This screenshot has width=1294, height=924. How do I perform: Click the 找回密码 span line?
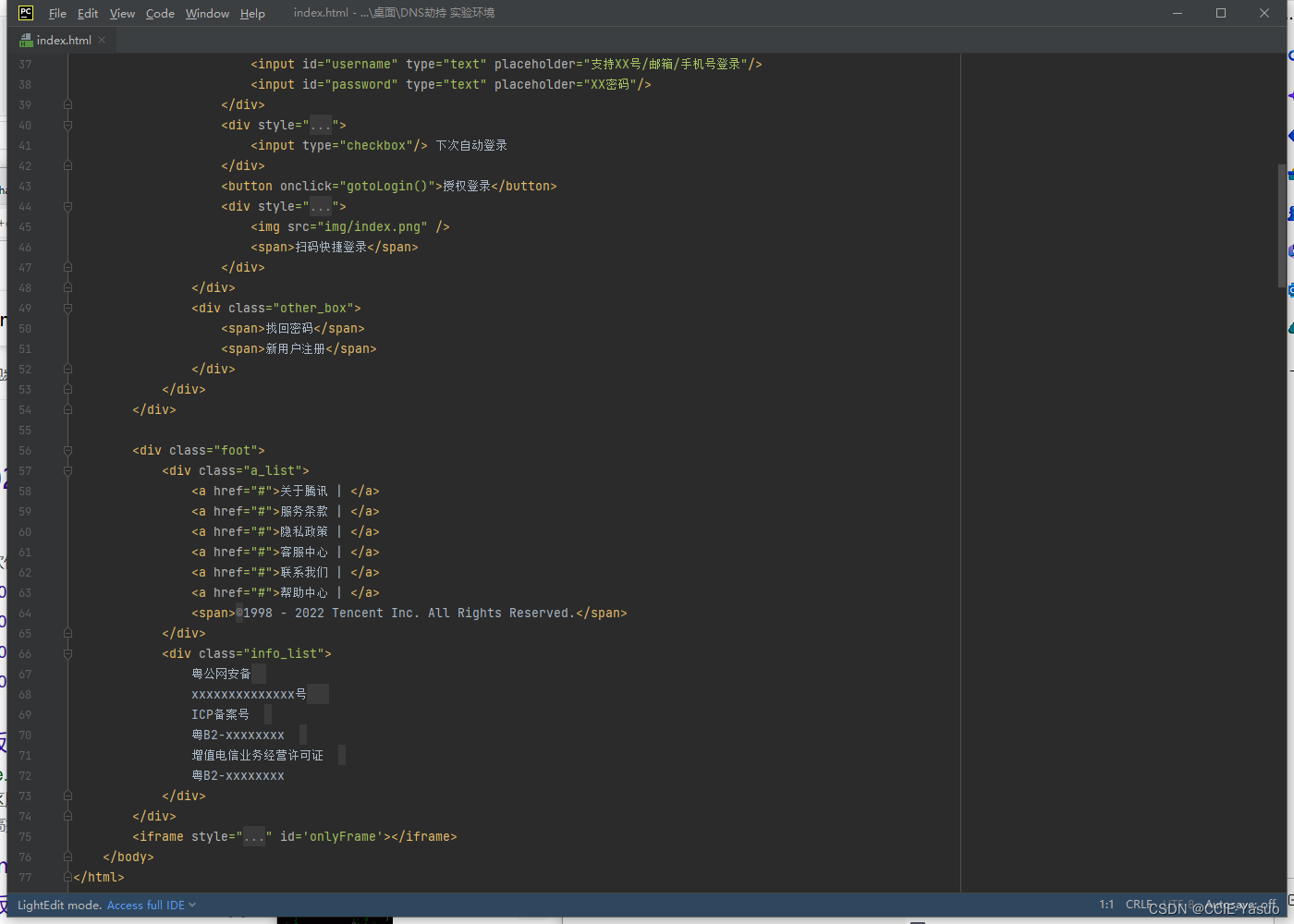click(x=292, y=328)
